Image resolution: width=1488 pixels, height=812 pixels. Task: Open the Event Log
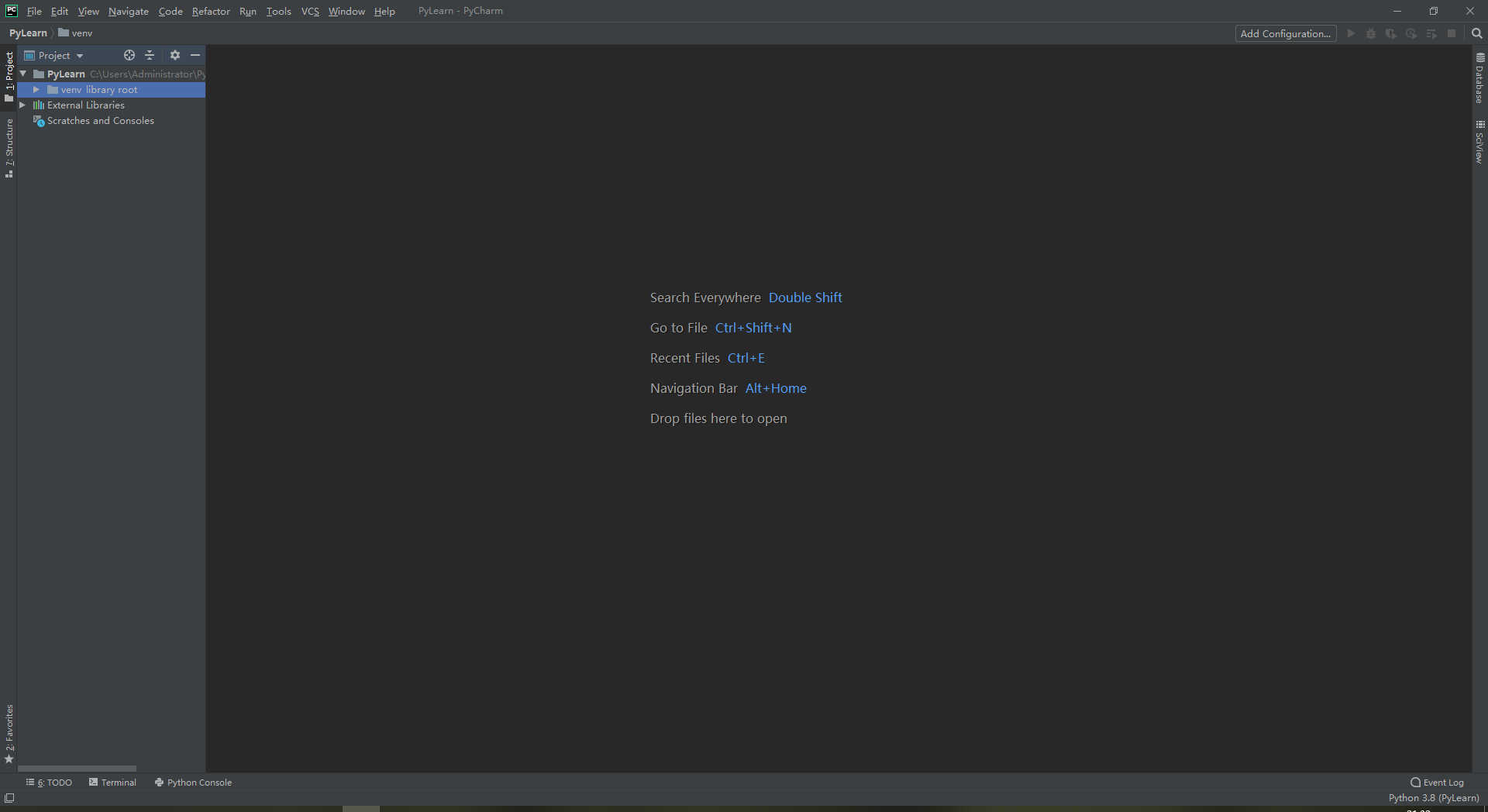click(x=1437, y=783)
